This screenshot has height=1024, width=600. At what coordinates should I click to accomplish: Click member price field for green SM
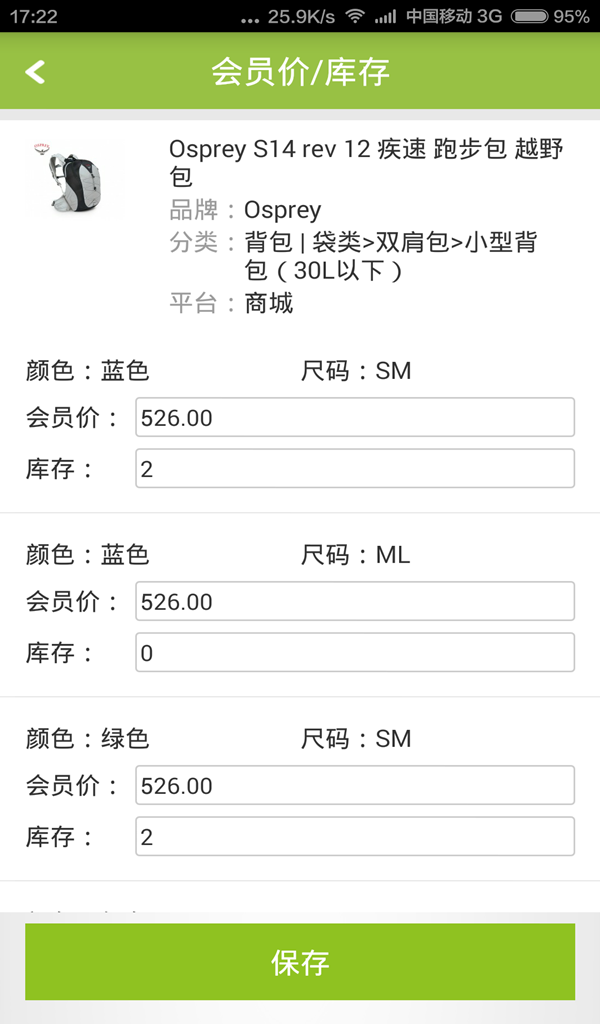(x=355, y=786)
